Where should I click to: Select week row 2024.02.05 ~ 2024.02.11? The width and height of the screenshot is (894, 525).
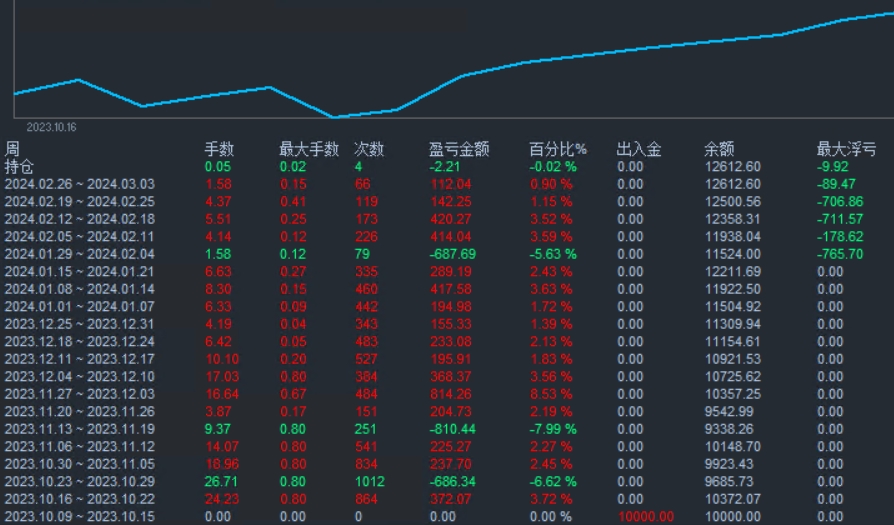(x=80, y=237)
